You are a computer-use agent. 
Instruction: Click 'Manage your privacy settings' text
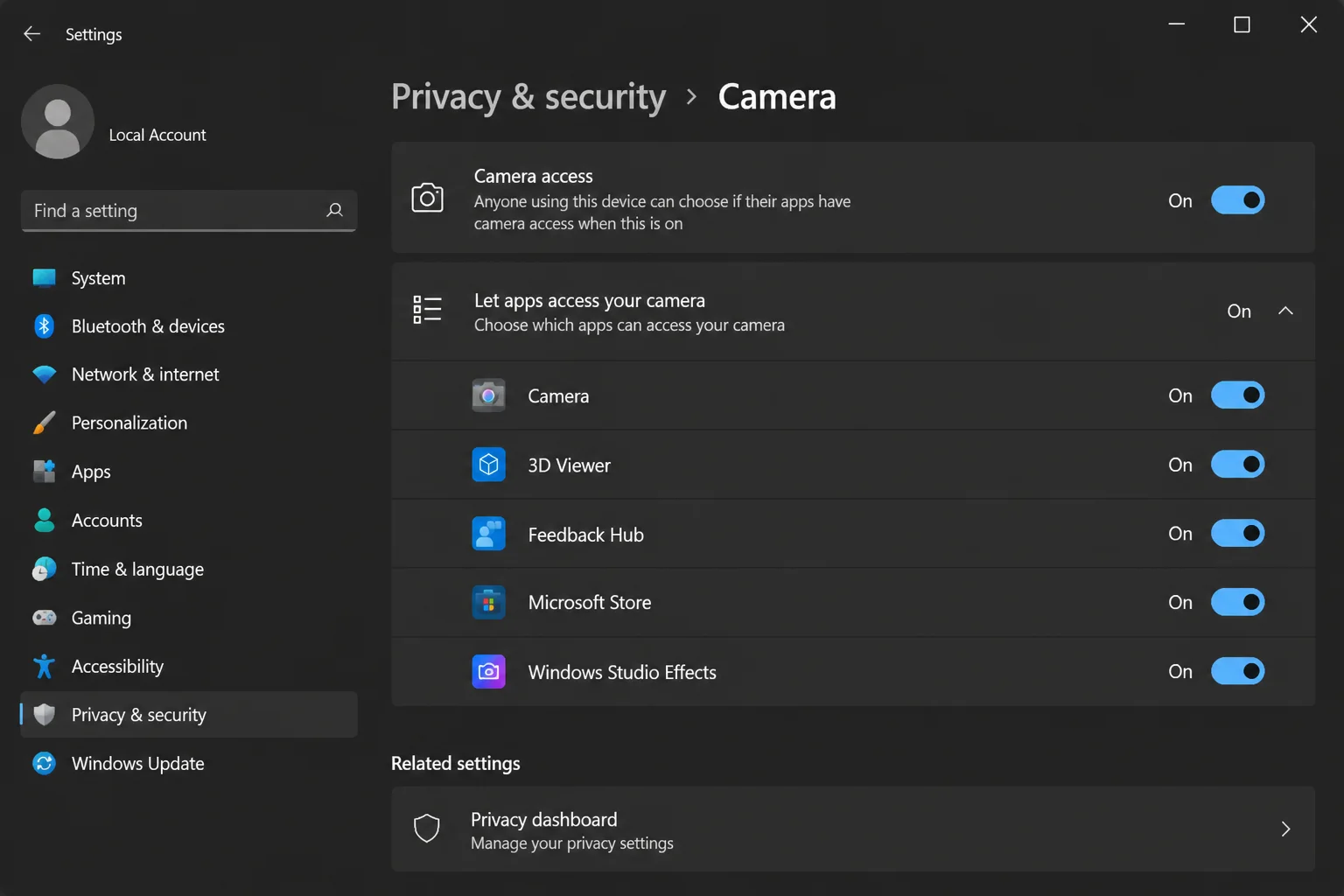click(x=572, y=843)
